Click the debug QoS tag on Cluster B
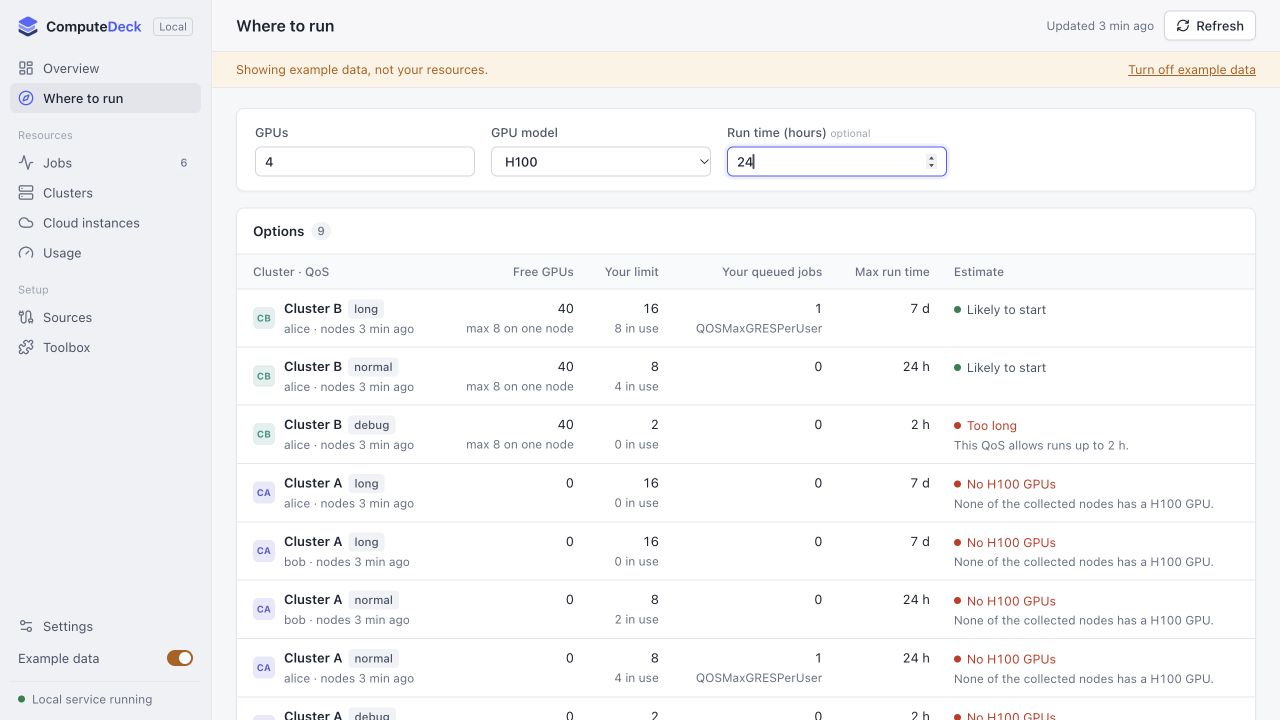 coord(372,425)
